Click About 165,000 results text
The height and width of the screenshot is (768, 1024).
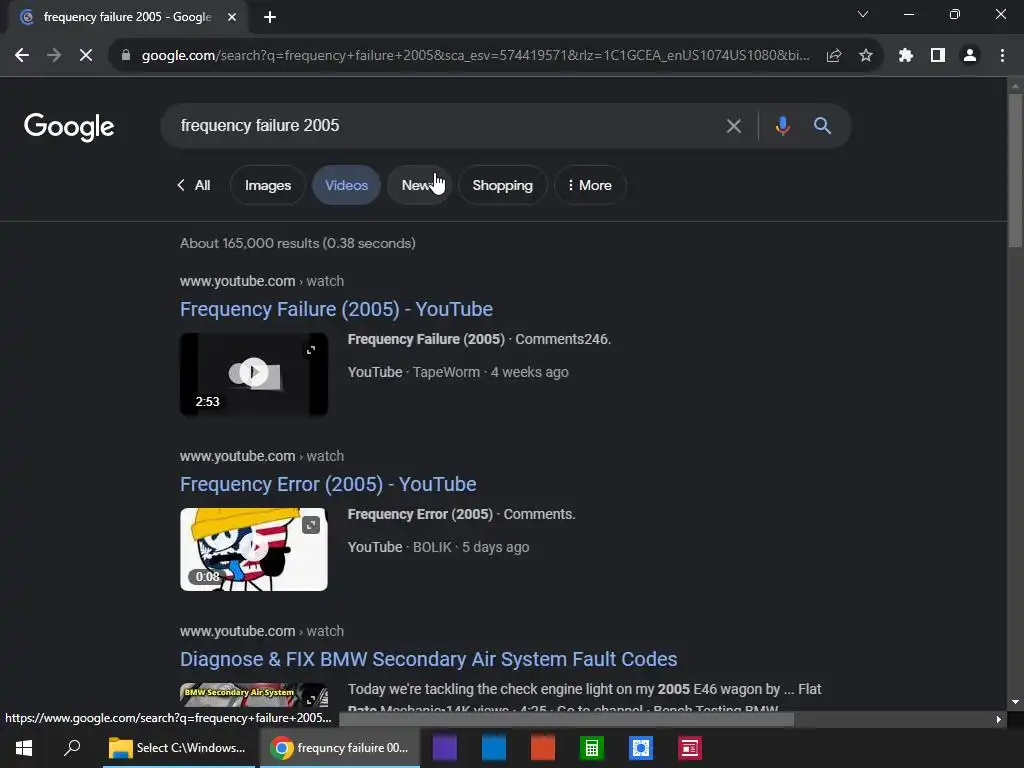[297, 243]
